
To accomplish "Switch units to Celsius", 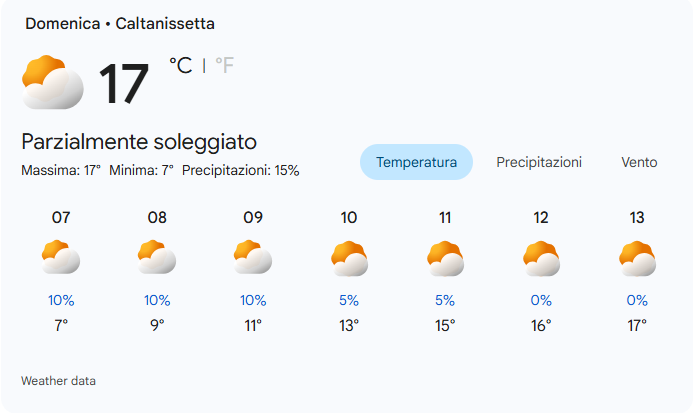I will [181, 66].
